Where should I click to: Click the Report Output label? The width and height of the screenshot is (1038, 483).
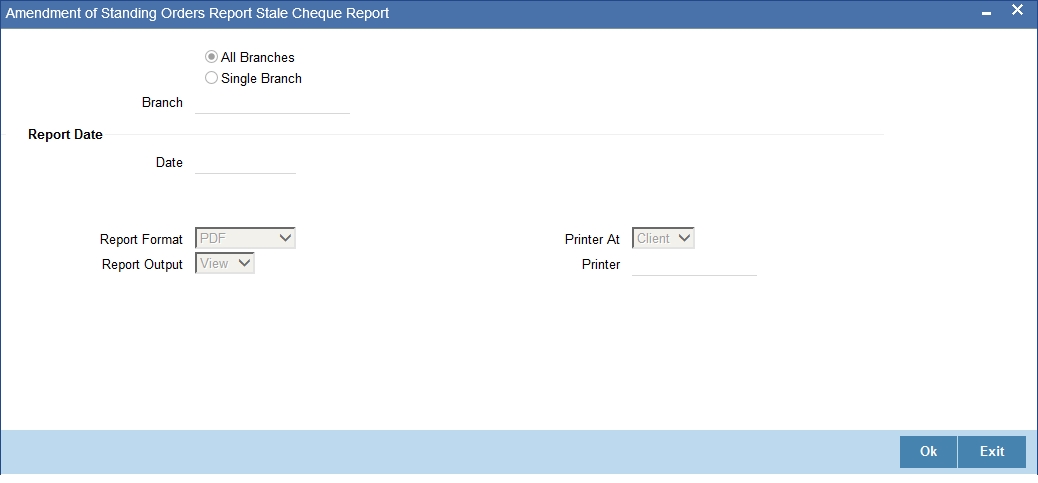click(x=142, y=265)
